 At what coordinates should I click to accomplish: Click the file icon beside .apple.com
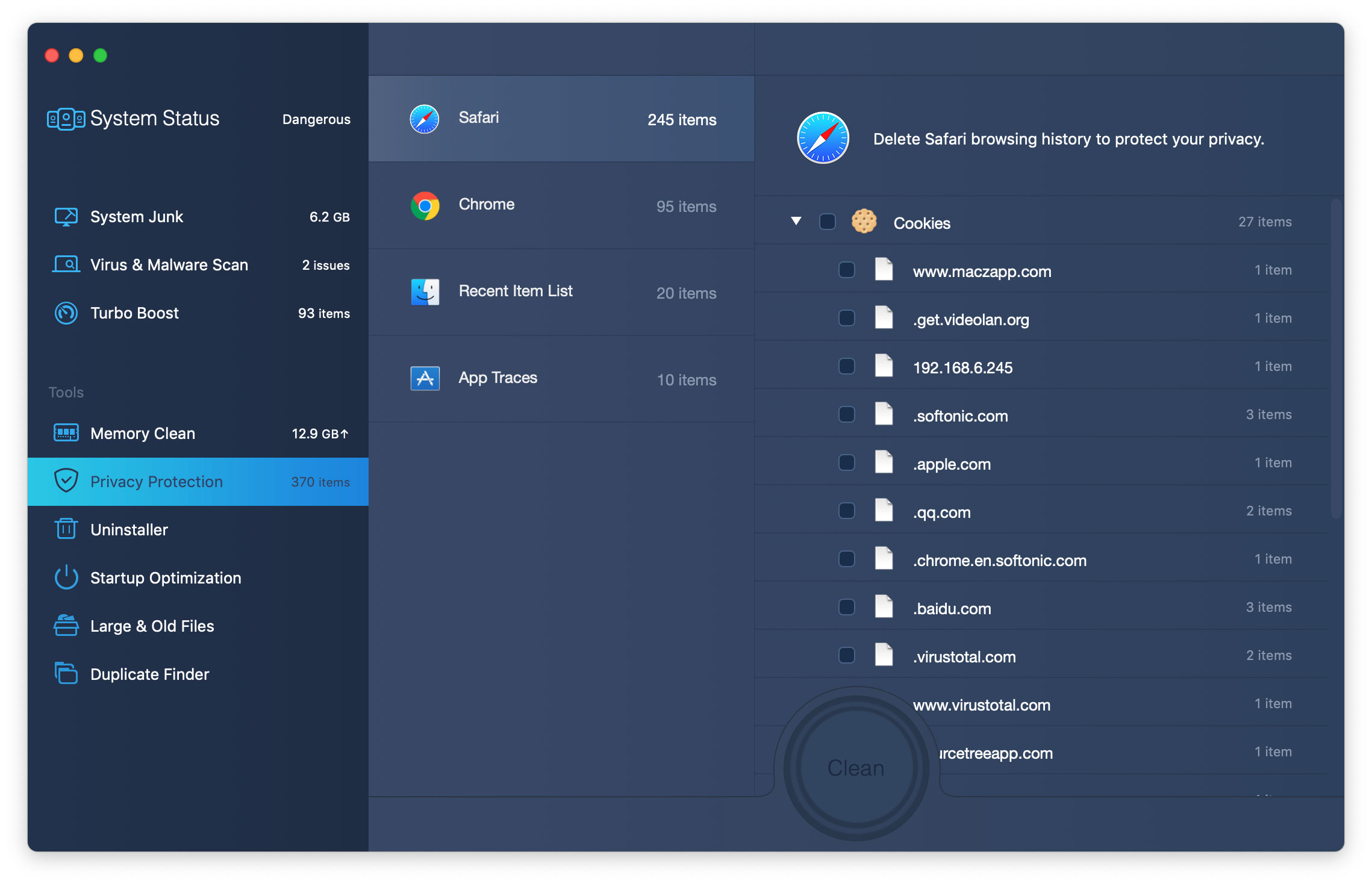pyautogui.click(x=884, y=462)
